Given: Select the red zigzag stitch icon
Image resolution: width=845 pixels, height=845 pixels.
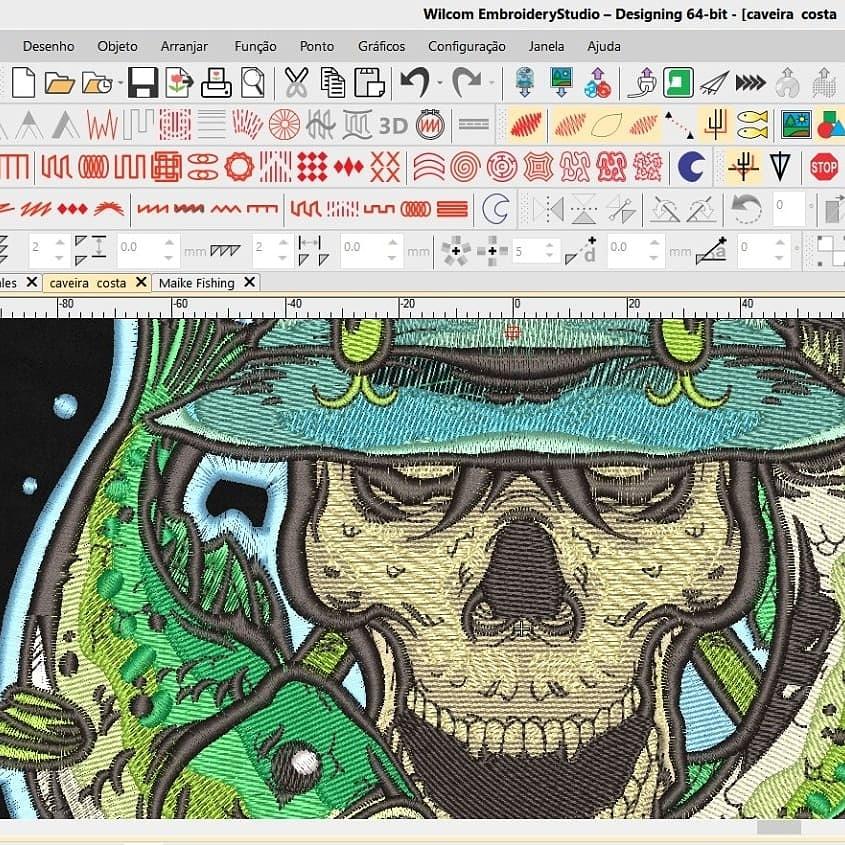Looking at the screenshot, I should 102,124.
